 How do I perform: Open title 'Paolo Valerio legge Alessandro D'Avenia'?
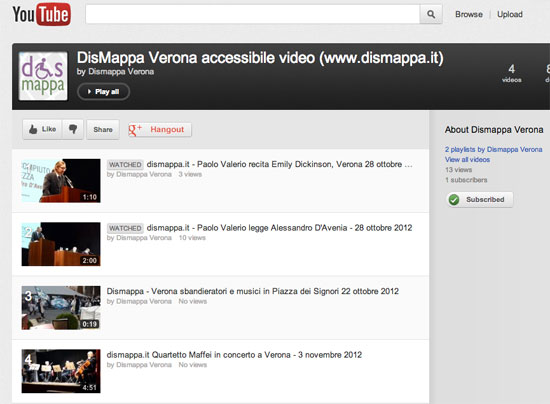pos(279,228)
